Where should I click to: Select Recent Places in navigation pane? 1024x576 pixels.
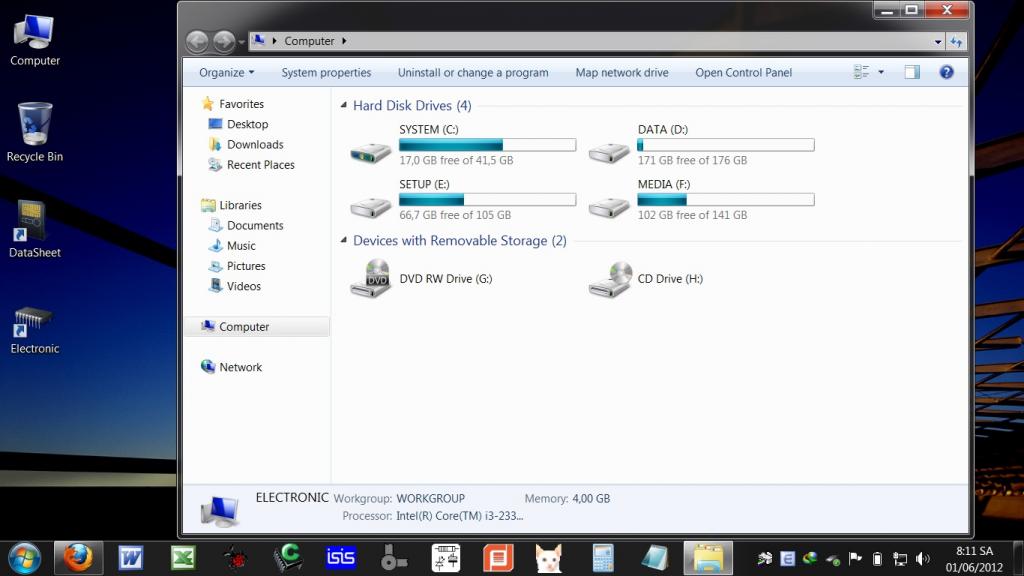[261, 165]
